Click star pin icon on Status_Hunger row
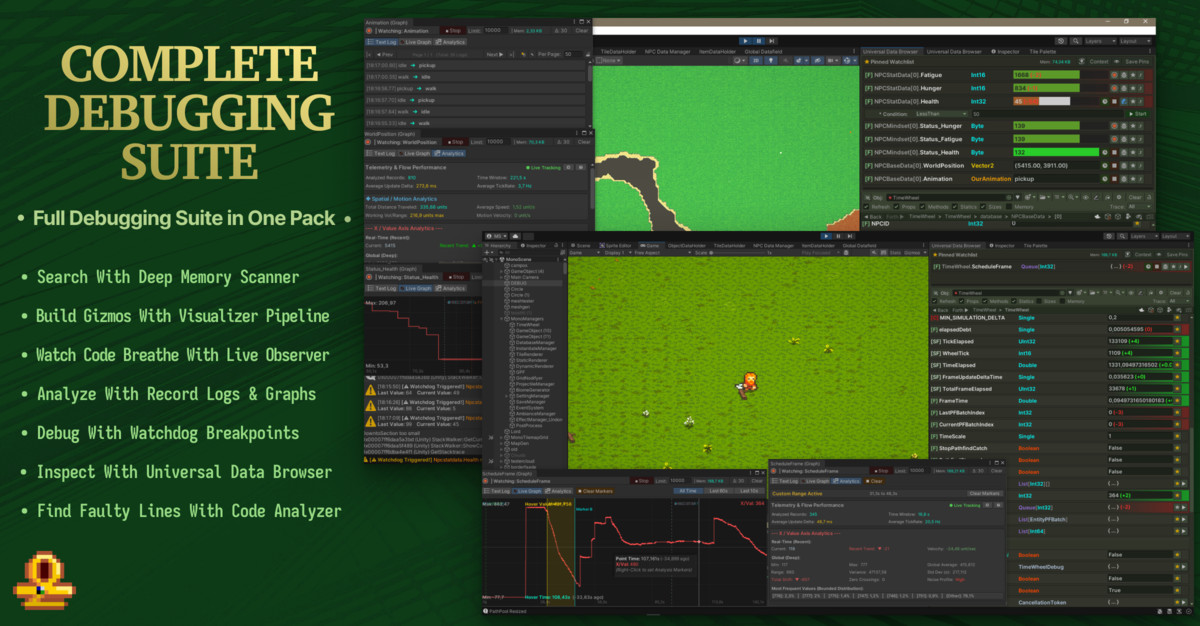 [1133, 126]
